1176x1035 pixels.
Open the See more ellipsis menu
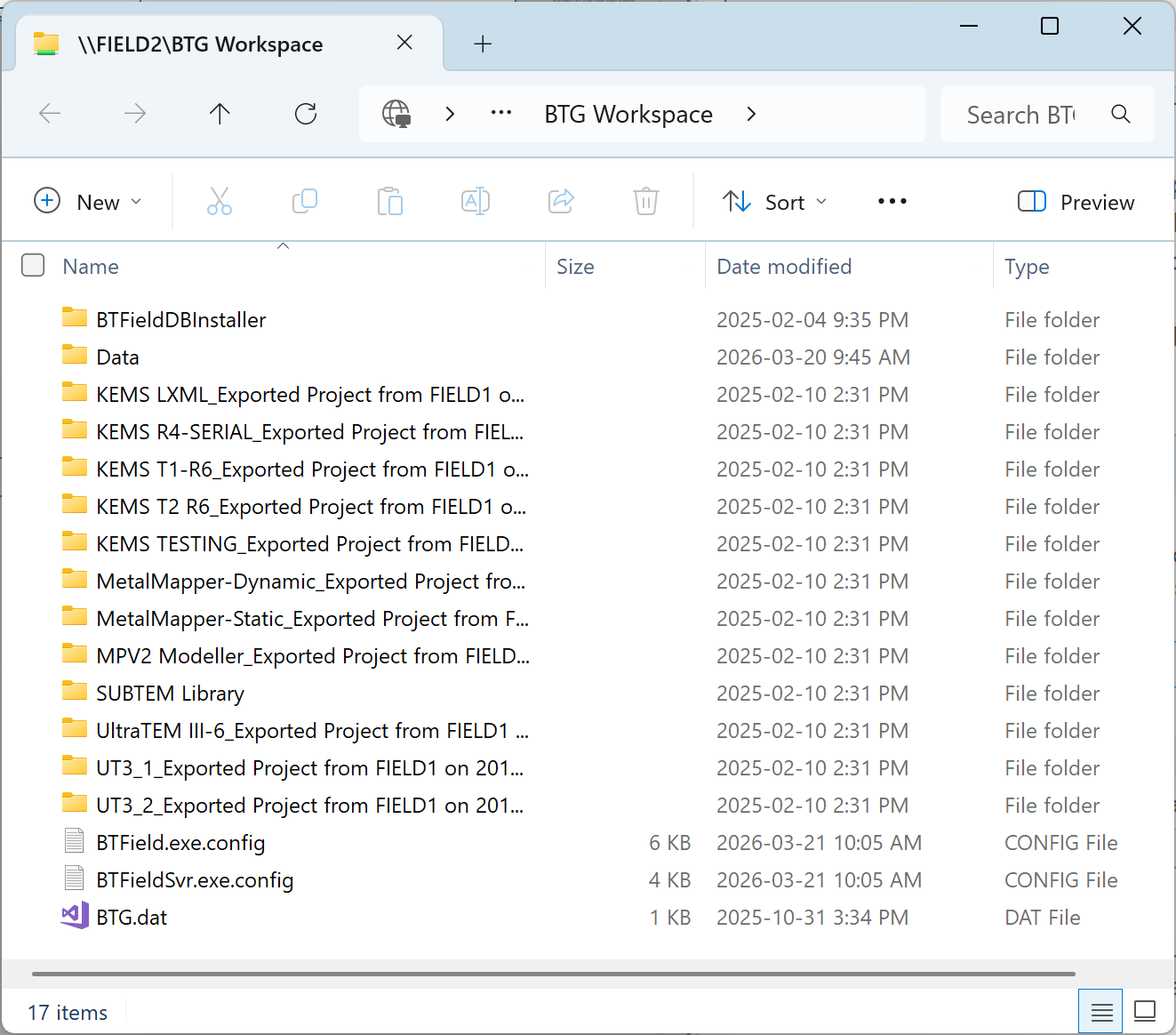point(892,202)
